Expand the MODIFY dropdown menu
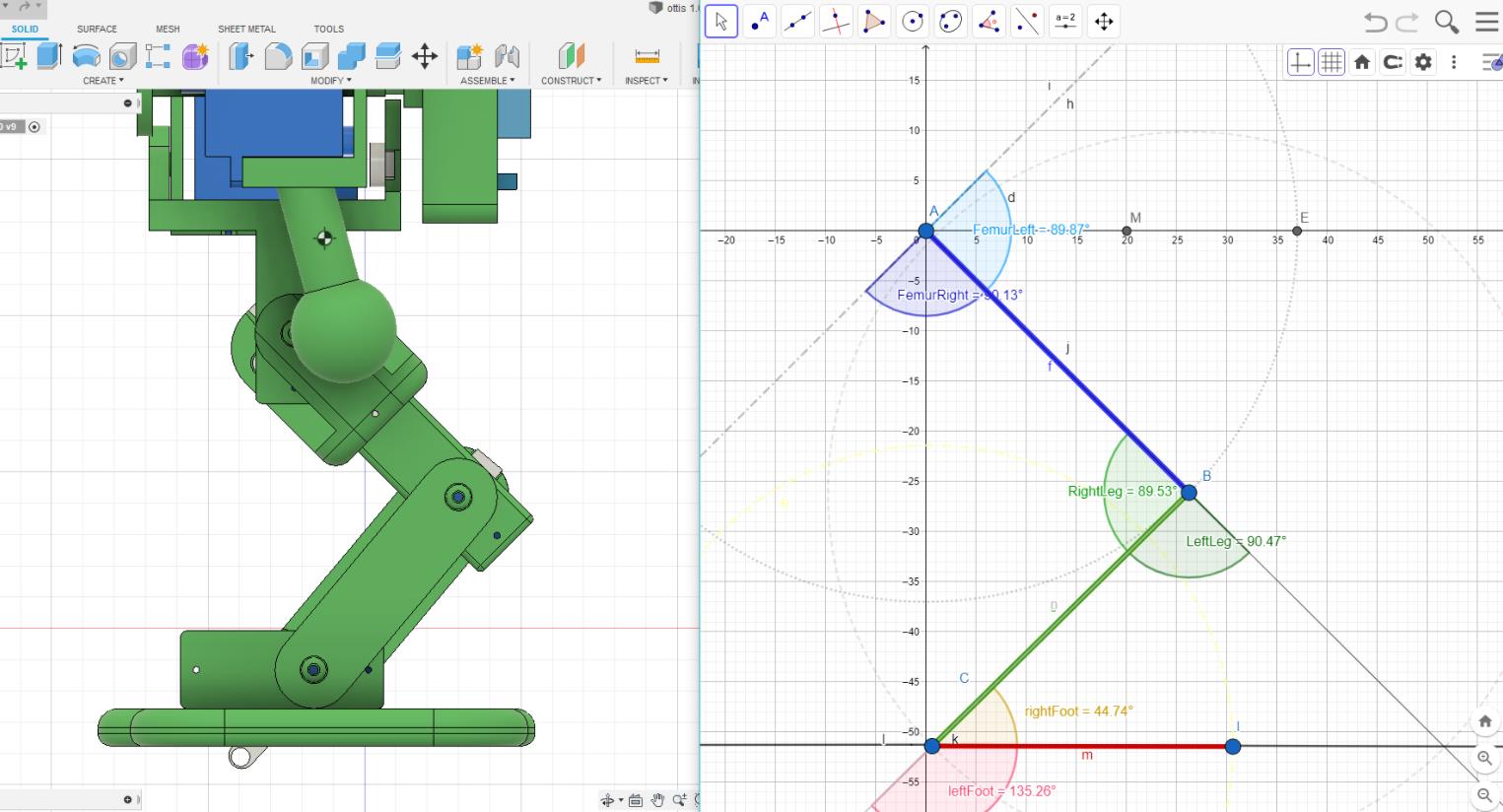This screenshot has height=812, width=1503. click(x=330, y=81)
